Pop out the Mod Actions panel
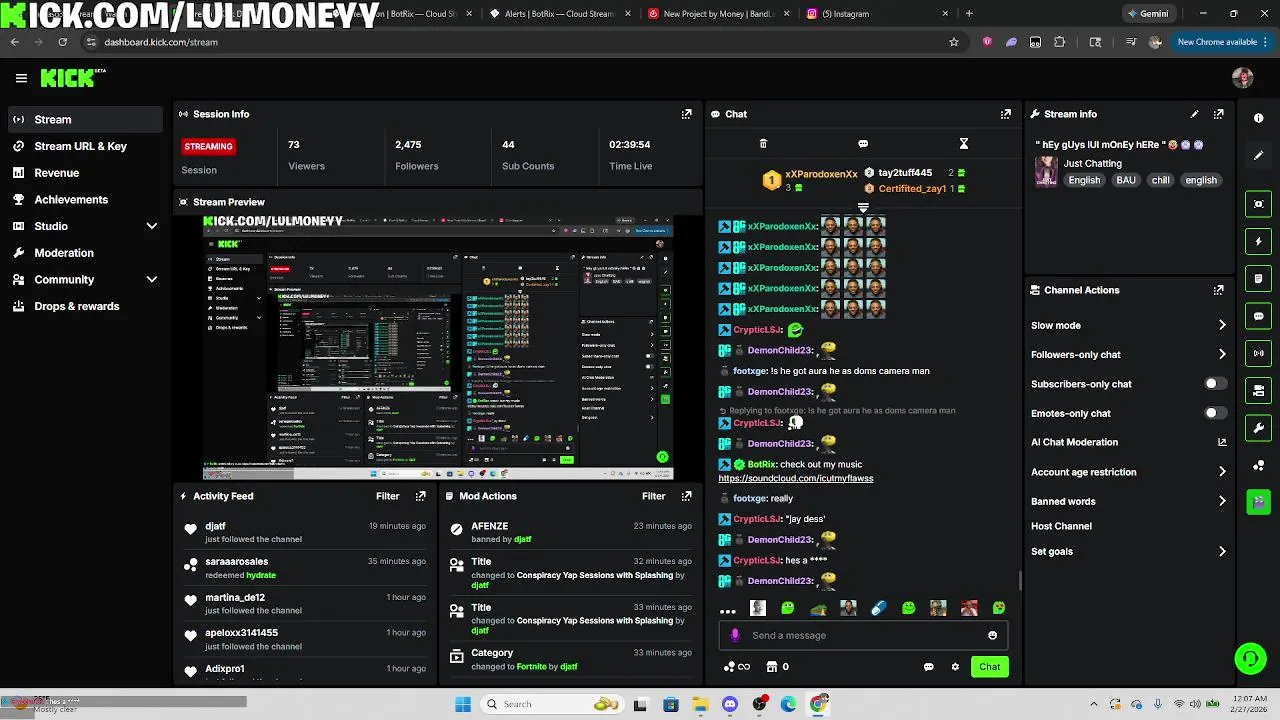The width and height of the screenshot is (1280, 720). (686, 496)
